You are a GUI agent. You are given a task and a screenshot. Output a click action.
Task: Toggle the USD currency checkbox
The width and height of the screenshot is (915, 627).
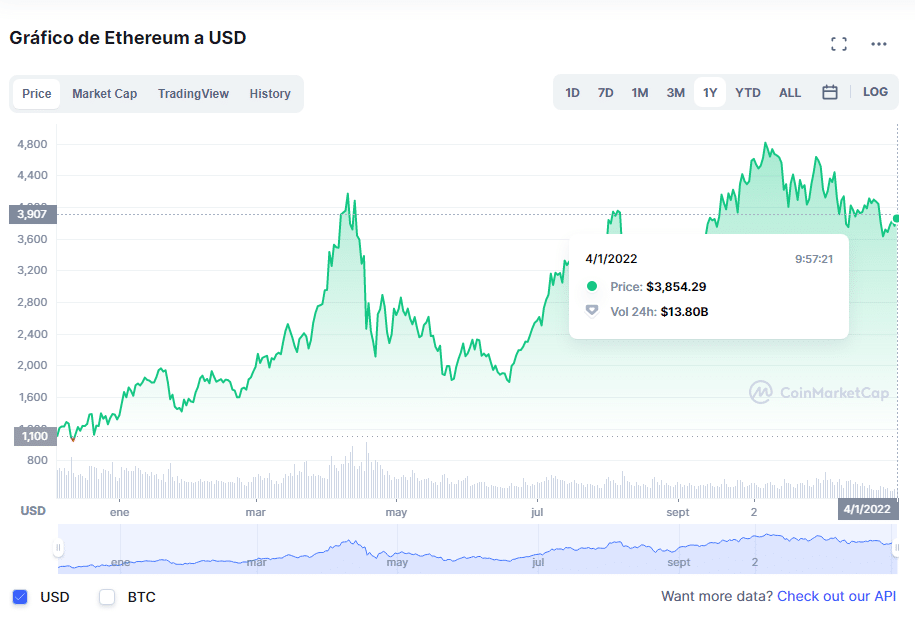coord(20,597)
